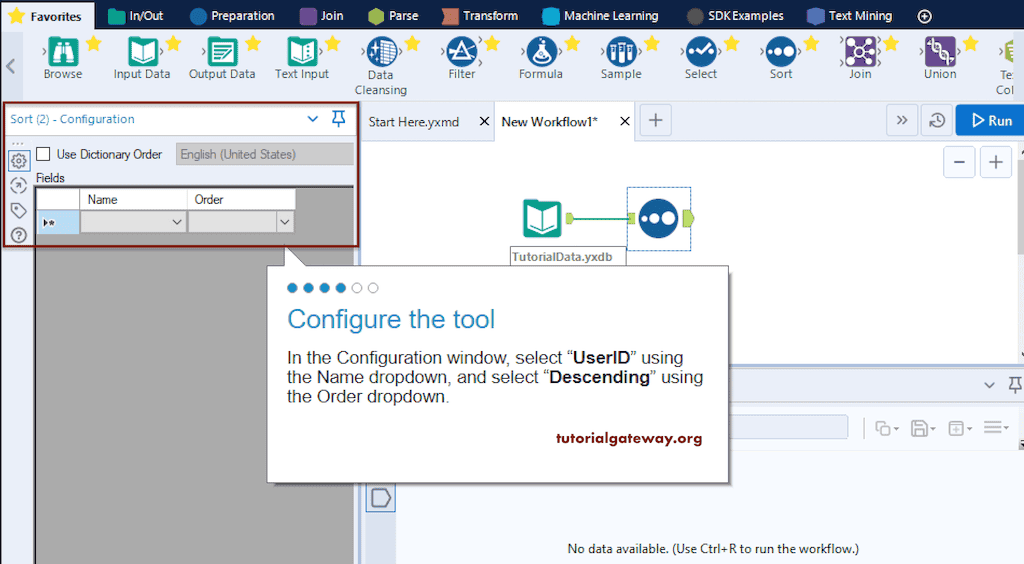1024x564 pixels.
Task: Select the Browse tool icon
Action: (63, 52)
